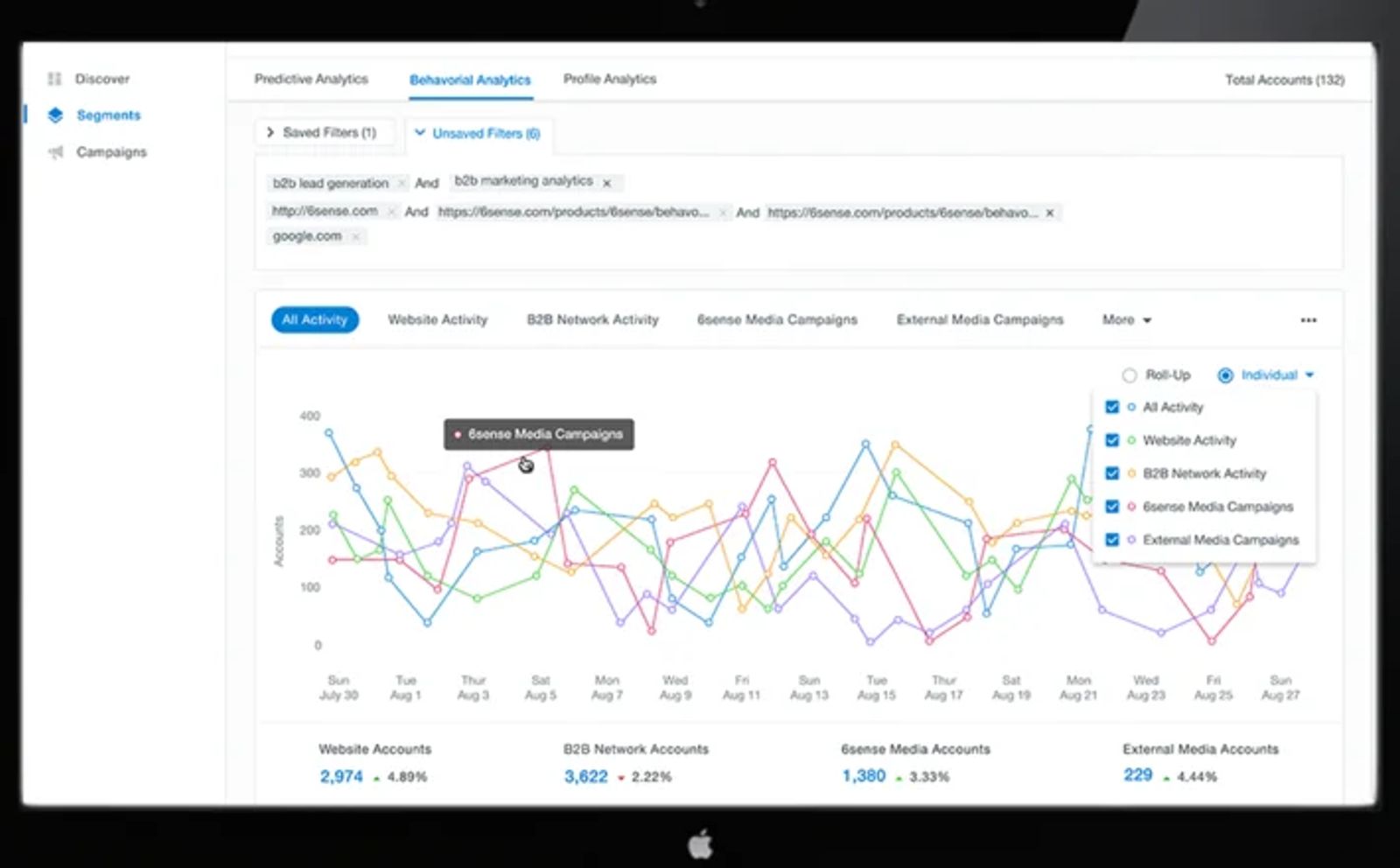The height and width of the screenshot is (868, 1400).
Task: Click External Media Accounts value 229
Action: click(x=1137, y=774)
